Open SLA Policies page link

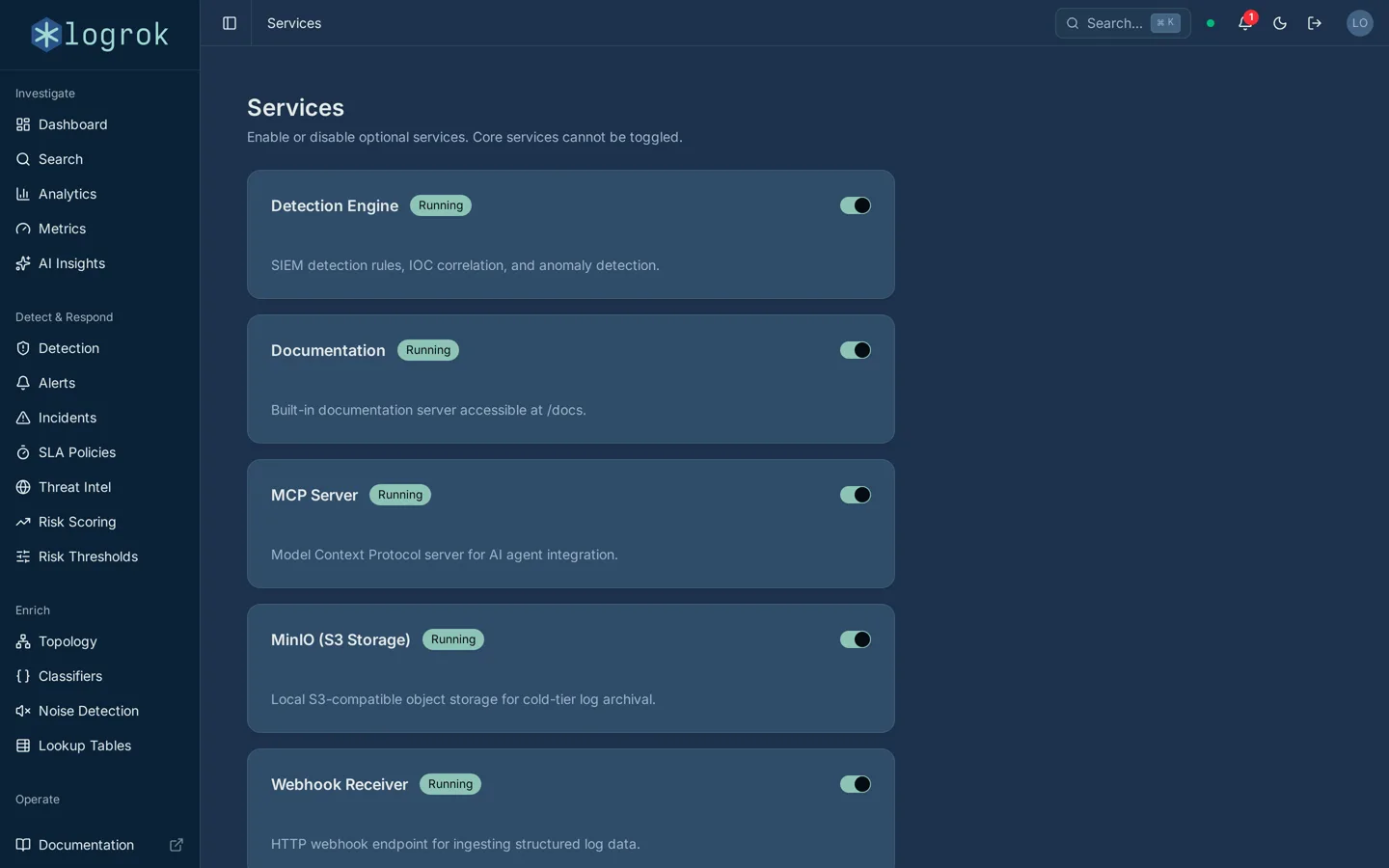100,452
